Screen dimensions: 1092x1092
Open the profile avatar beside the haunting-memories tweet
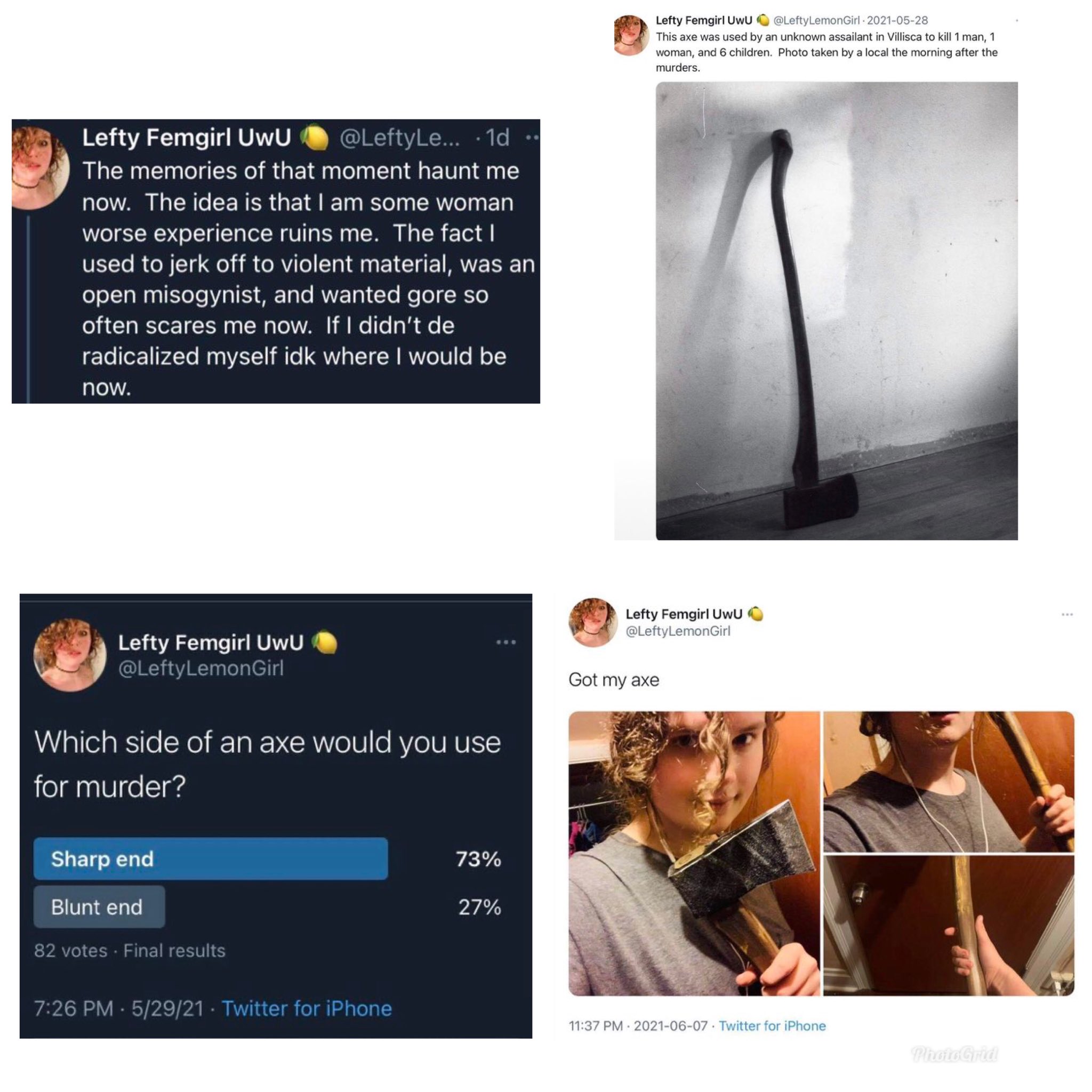(39, 168)
